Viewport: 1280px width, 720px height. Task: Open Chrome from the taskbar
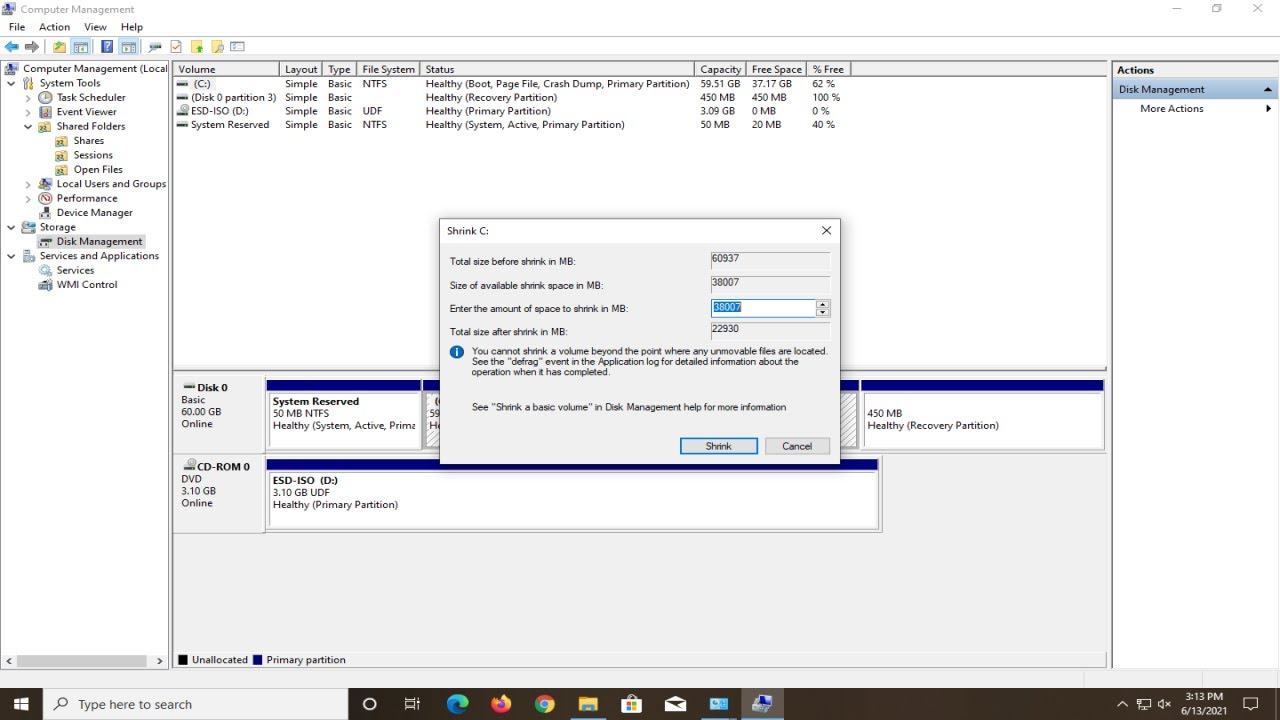(544, 704)
